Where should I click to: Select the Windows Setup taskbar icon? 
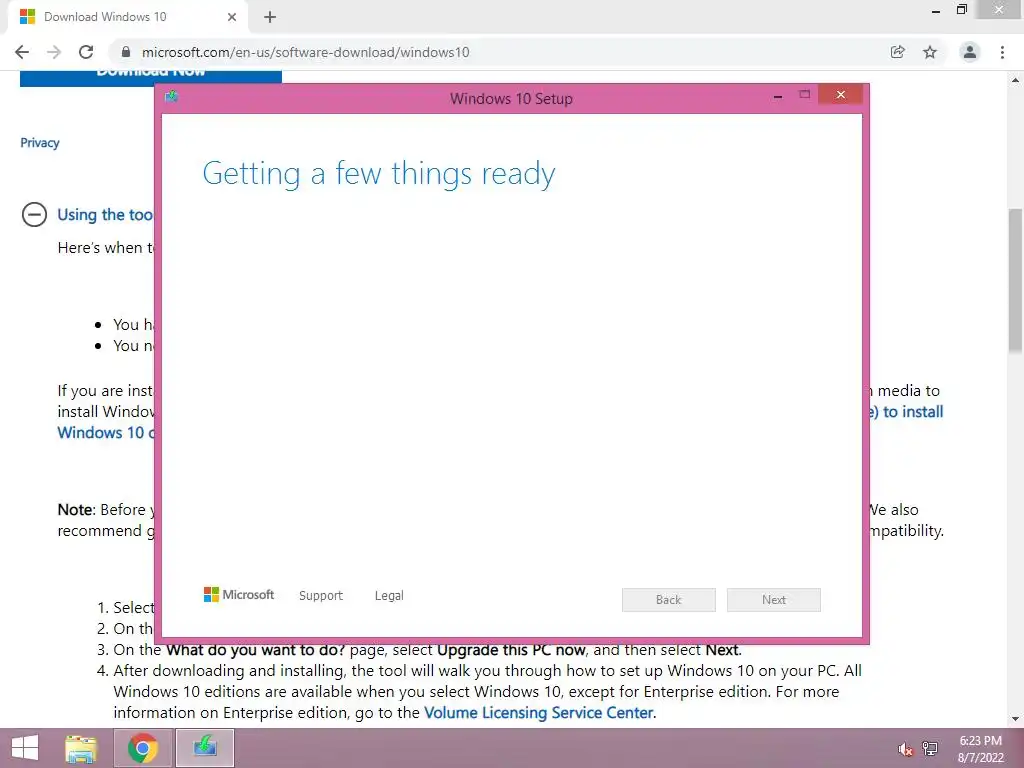point(205,748)
